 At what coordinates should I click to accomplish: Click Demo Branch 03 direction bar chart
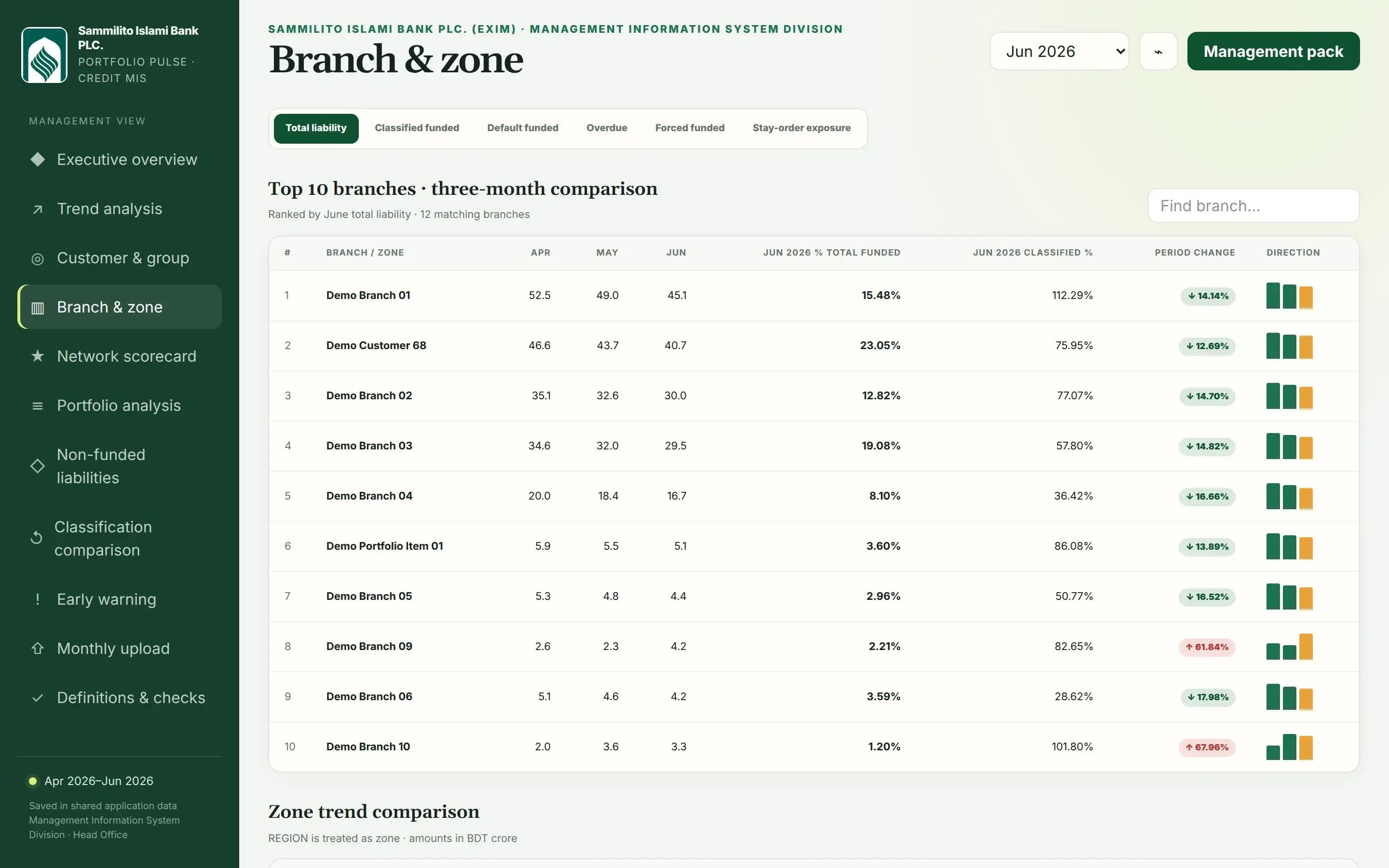click(x=1289, y=446)
